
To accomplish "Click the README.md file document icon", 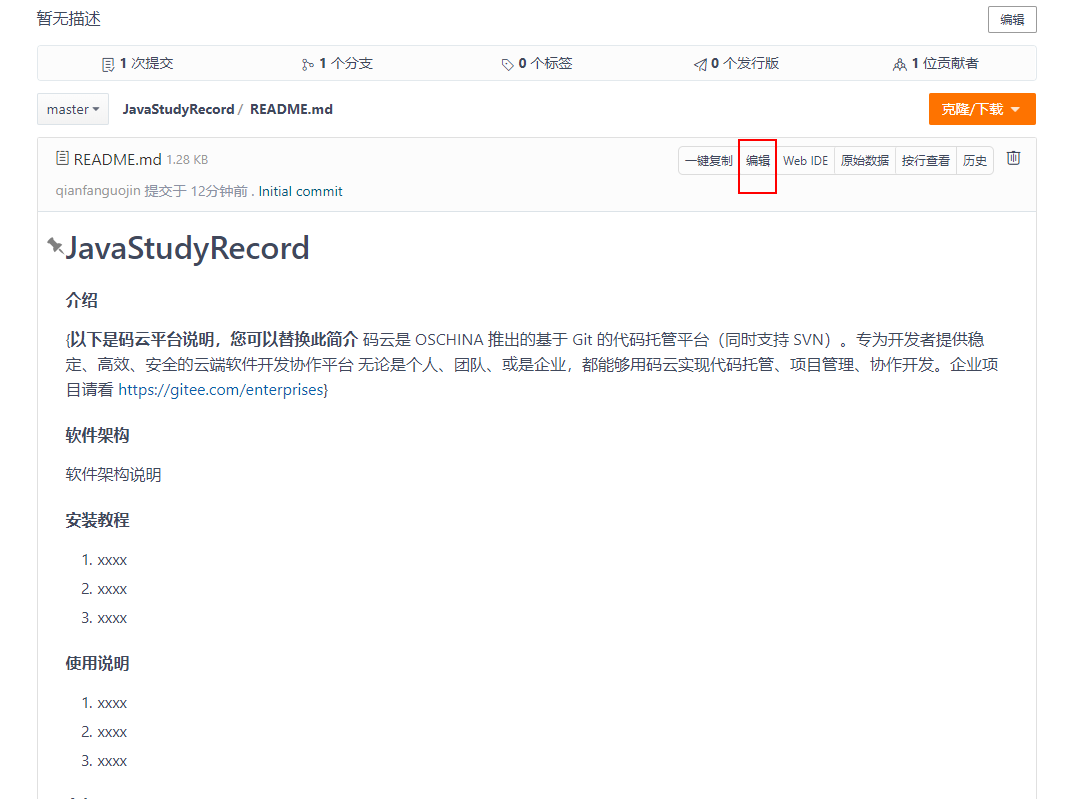I will coord(62,159).
